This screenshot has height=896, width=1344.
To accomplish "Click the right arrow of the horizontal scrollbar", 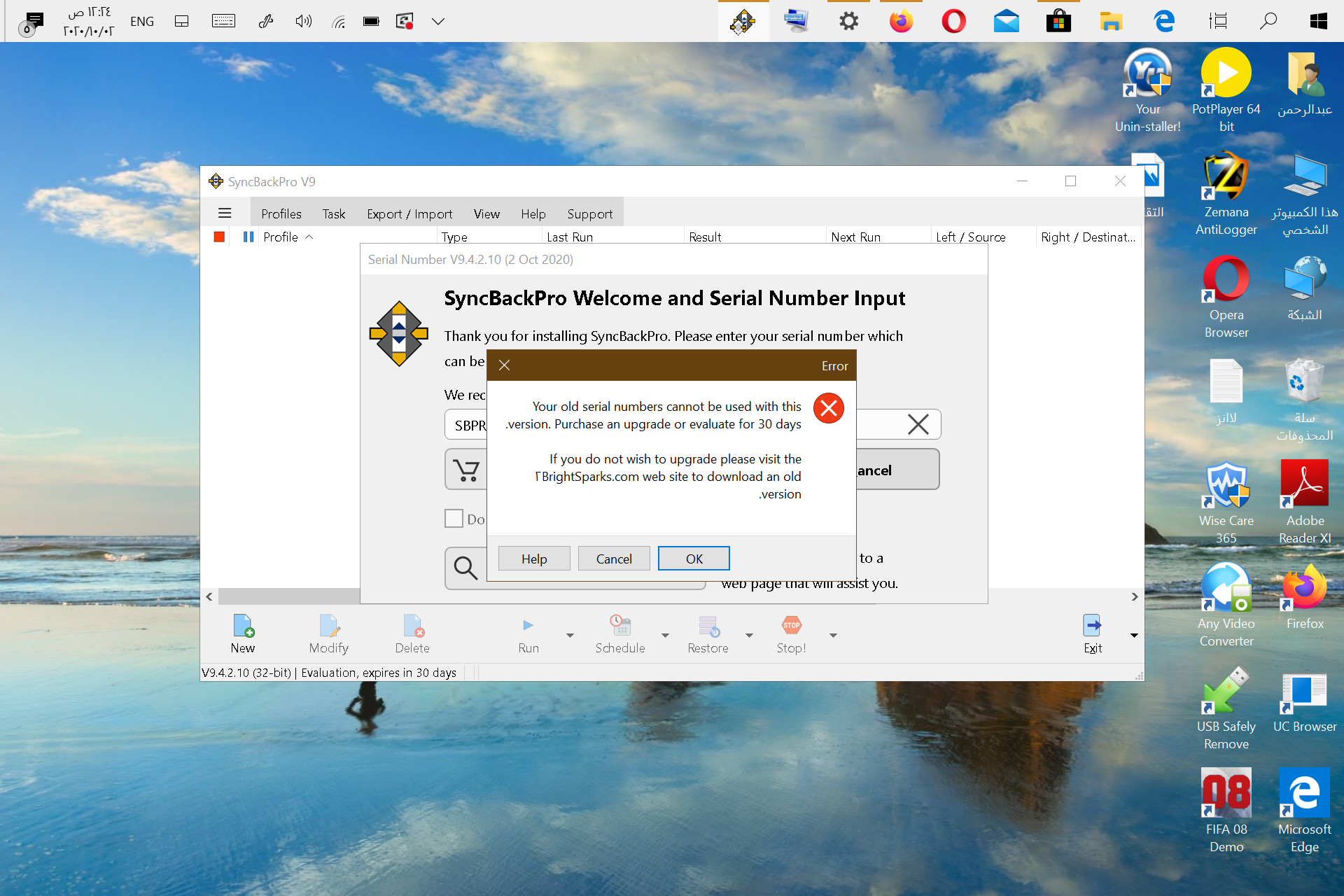I will 1135,596.
